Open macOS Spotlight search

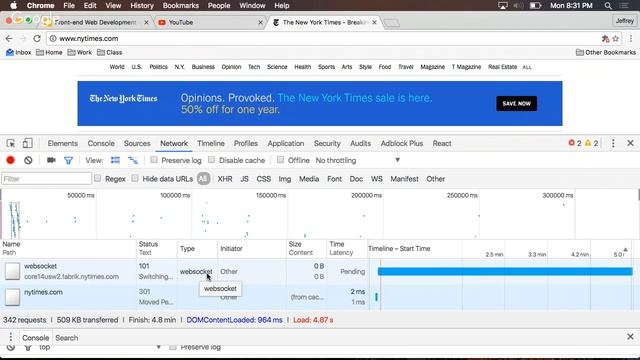click(608, 6)
